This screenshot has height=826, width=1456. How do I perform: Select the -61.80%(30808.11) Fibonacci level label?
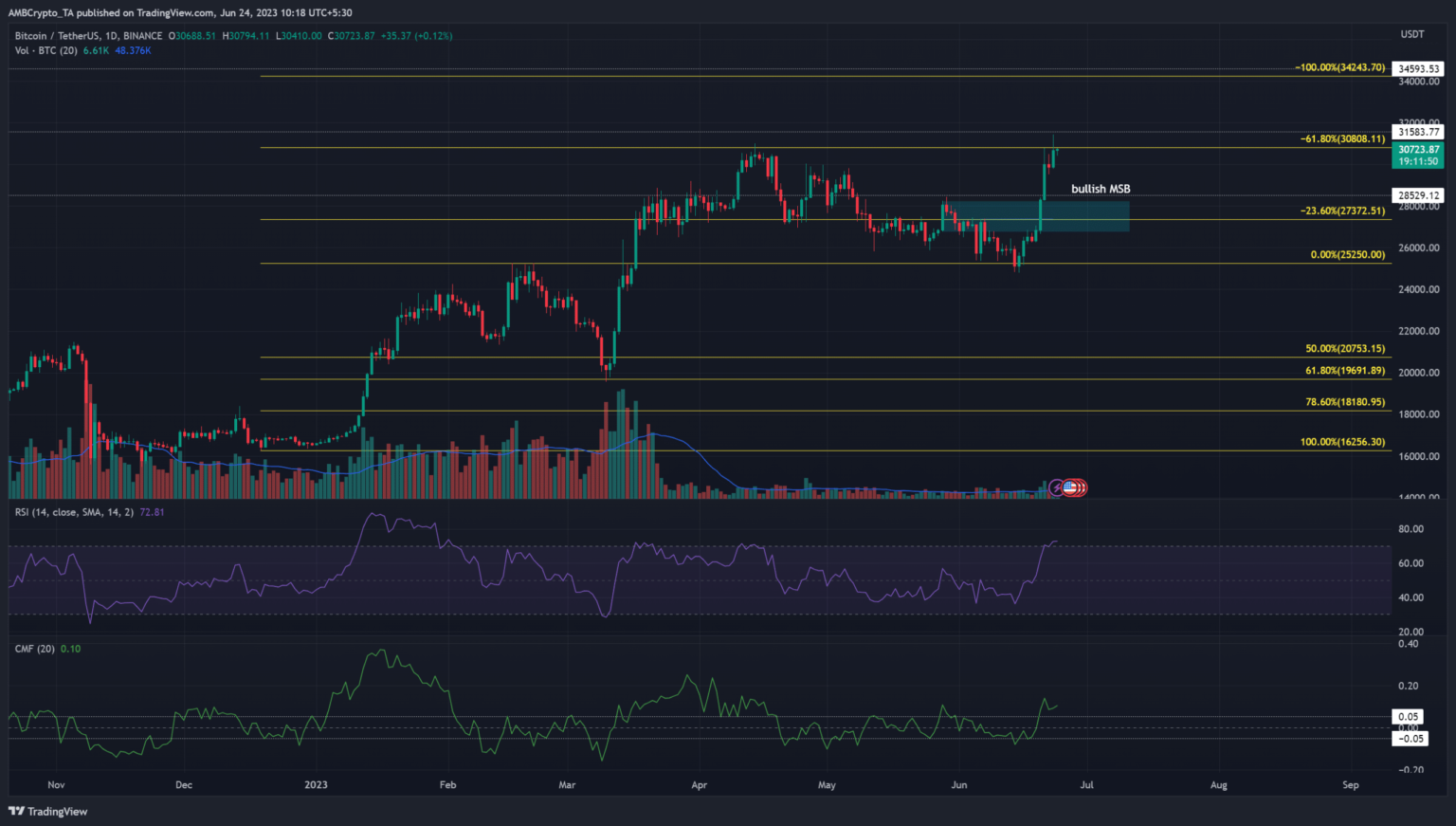pyautogui.click(x=1342, y=138)
